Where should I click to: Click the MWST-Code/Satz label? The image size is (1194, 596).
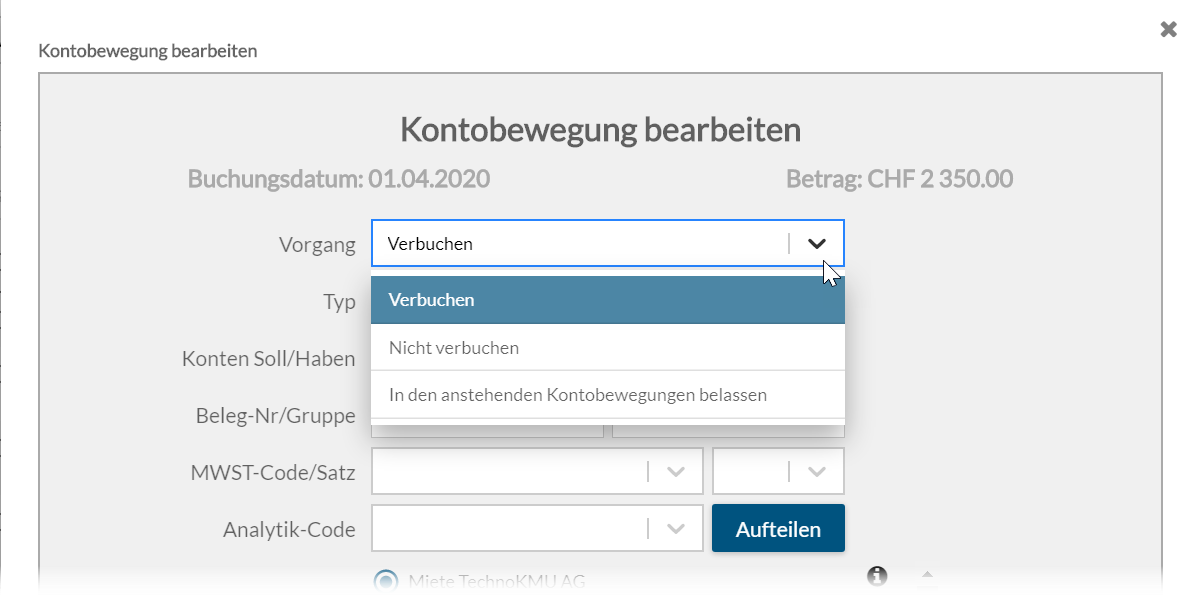point(273,473)
